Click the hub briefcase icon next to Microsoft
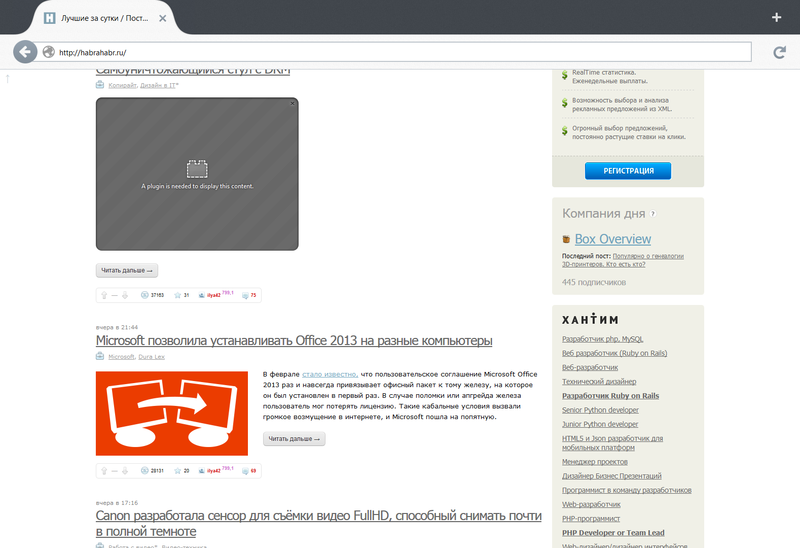800x548 pixels. [100, 356]
